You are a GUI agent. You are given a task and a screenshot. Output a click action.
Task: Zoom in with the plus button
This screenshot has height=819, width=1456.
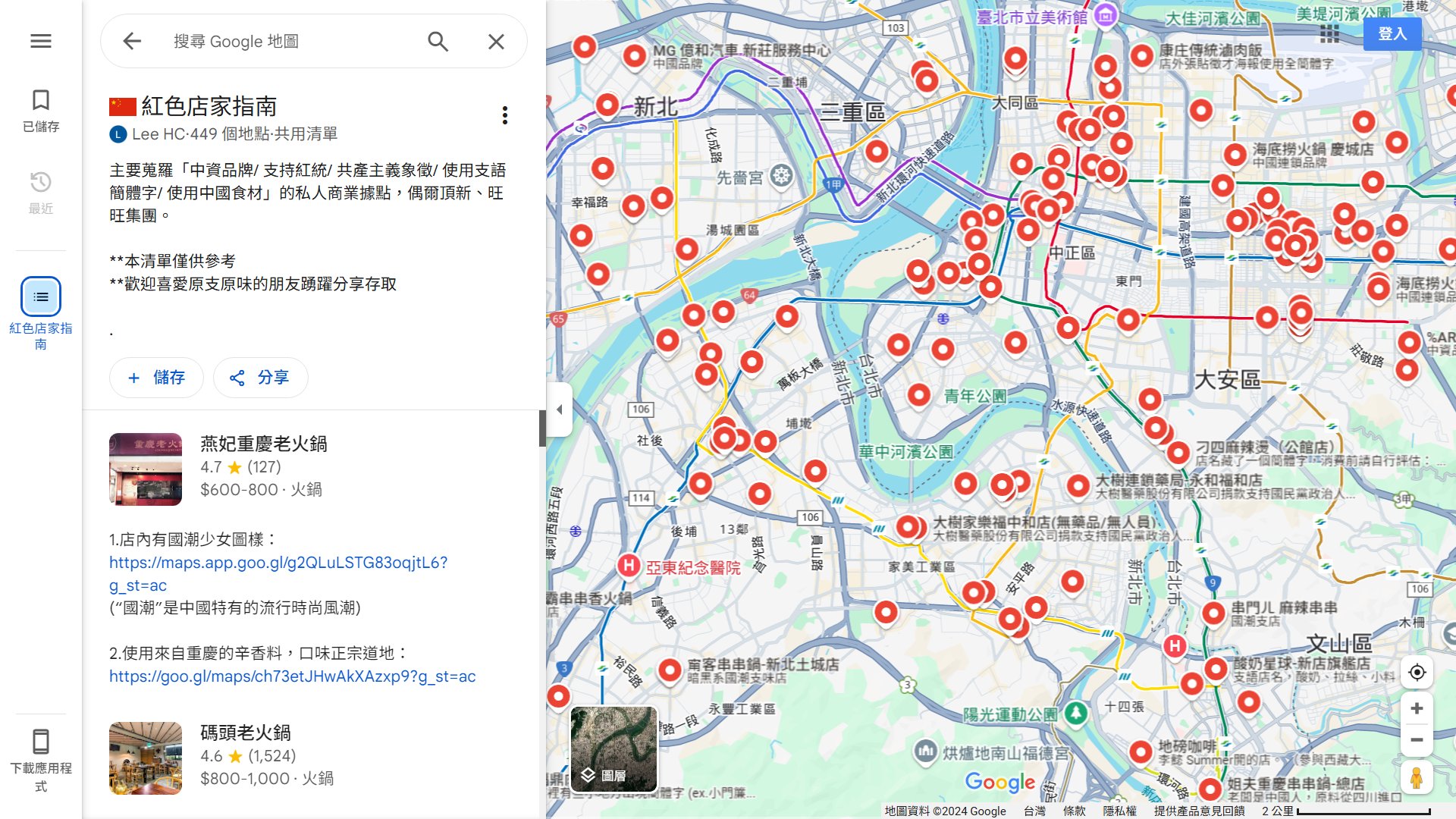point(1416,708)
